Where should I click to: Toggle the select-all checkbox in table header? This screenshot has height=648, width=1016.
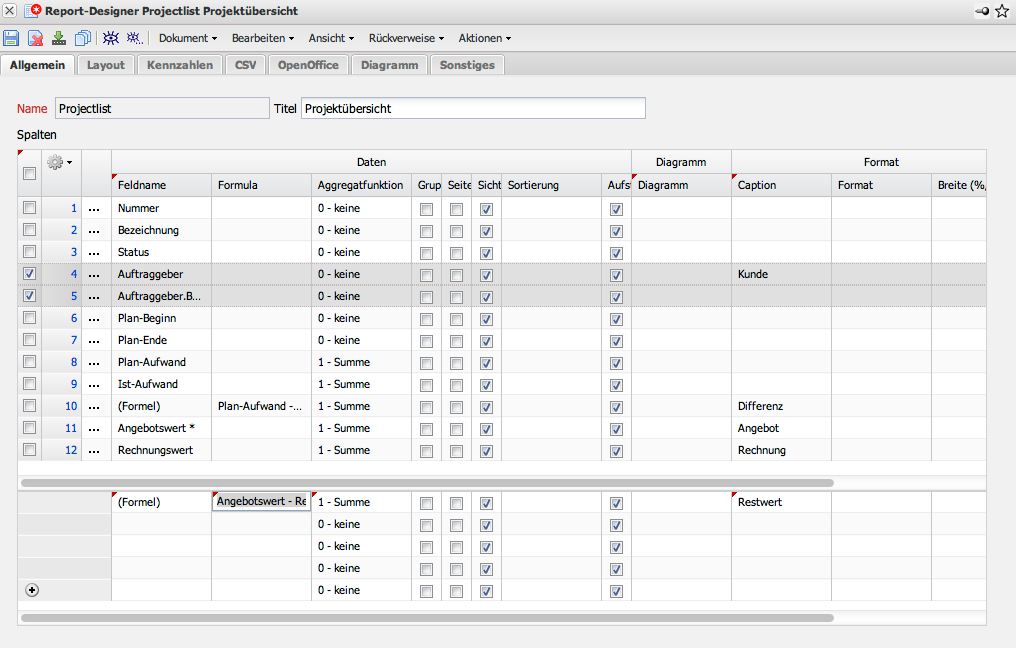point(29,174)
